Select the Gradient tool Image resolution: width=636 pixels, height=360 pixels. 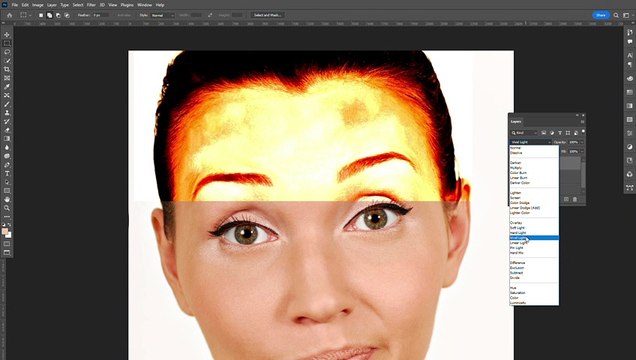point(7,139)
